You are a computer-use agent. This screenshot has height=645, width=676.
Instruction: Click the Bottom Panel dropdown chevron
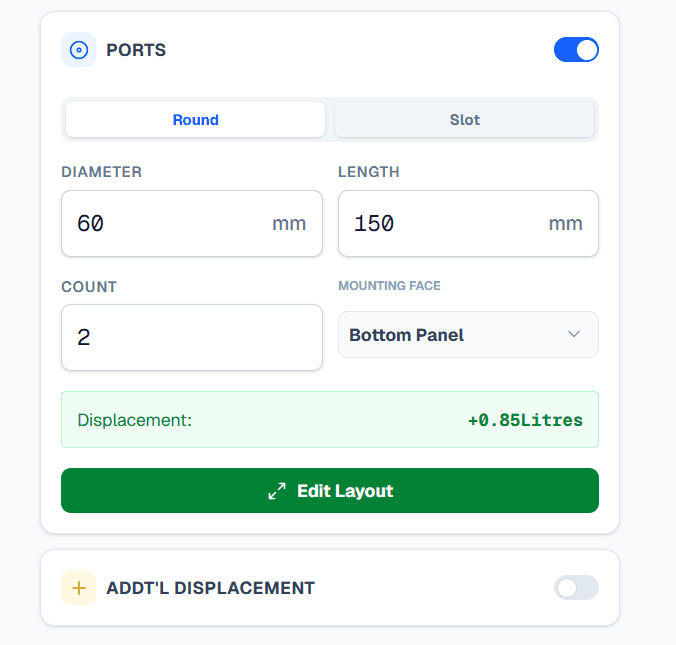574,334
